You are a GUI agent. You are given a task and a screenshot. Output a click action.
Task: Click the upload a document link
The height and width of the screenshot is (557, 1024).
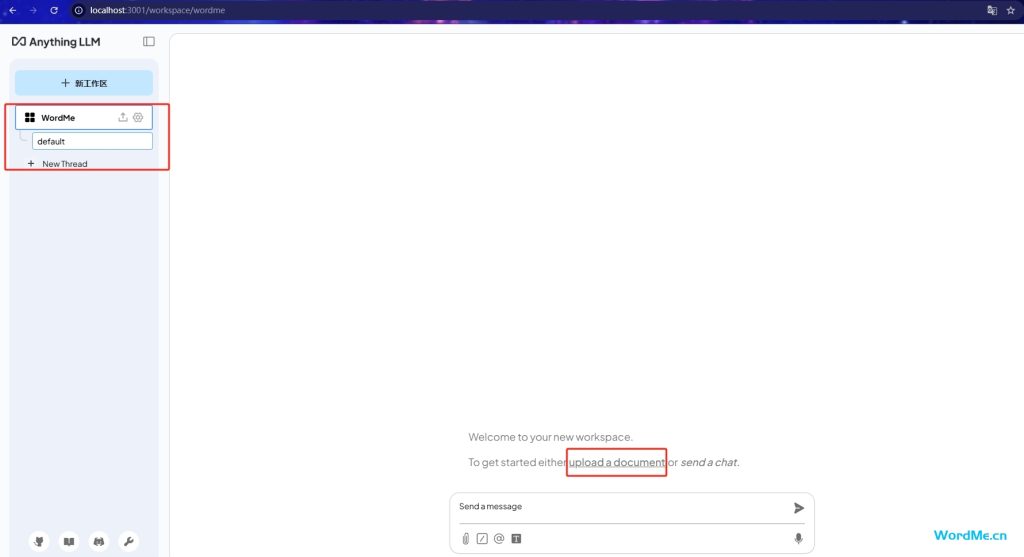(616, 462)
